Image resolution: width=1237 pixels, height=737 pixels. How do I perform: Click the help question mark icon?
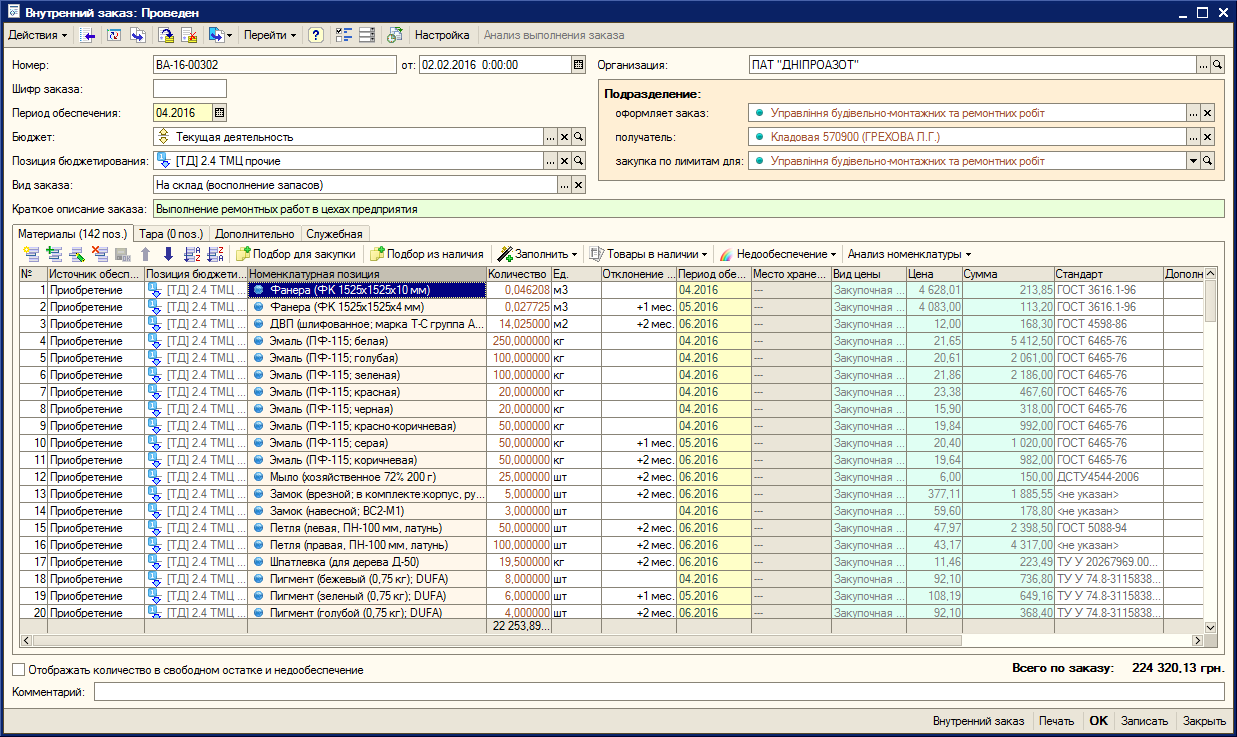pos(316,35)
